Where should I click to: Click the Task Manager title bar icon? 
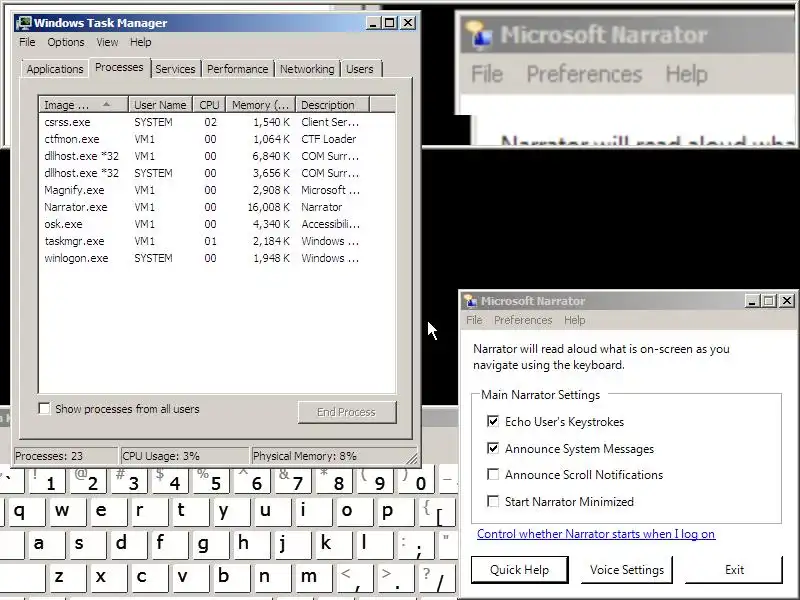(24, 22)
